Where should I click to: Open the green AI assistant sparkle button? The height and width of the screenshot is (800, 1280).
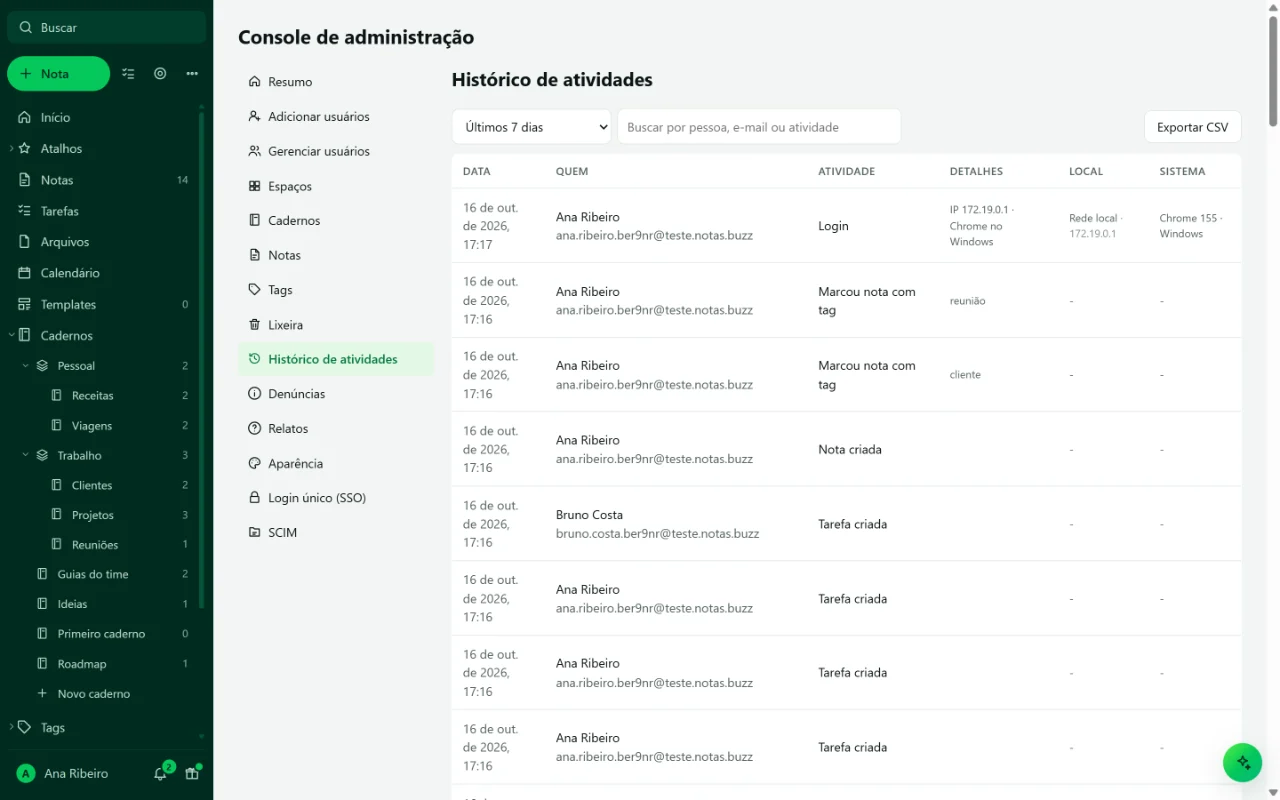click(1242, 762)
